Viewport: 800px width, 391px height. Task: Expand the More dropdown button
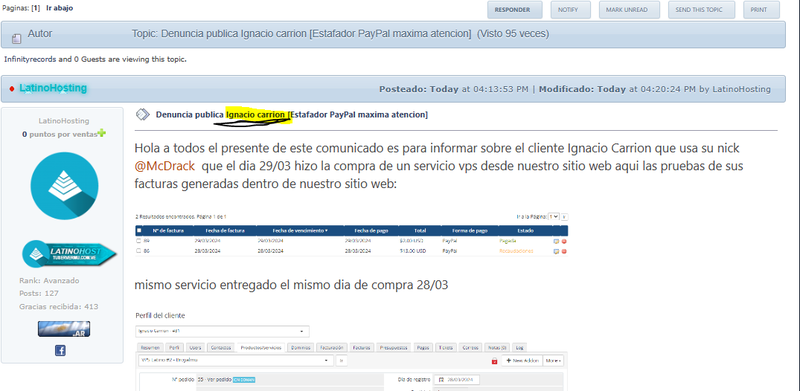(x=553, y=360)
